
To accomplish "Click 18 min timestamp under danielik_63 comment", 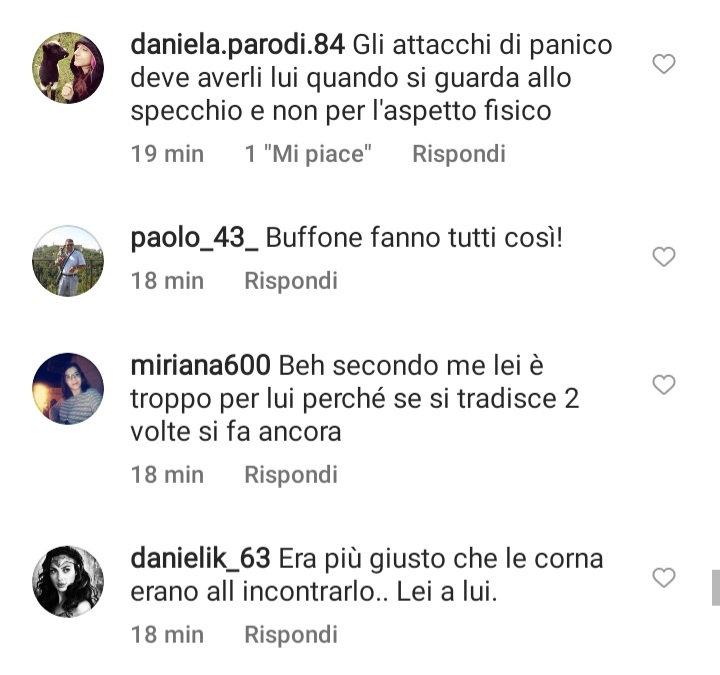I will pyautogui.click(x=167, y=635).
